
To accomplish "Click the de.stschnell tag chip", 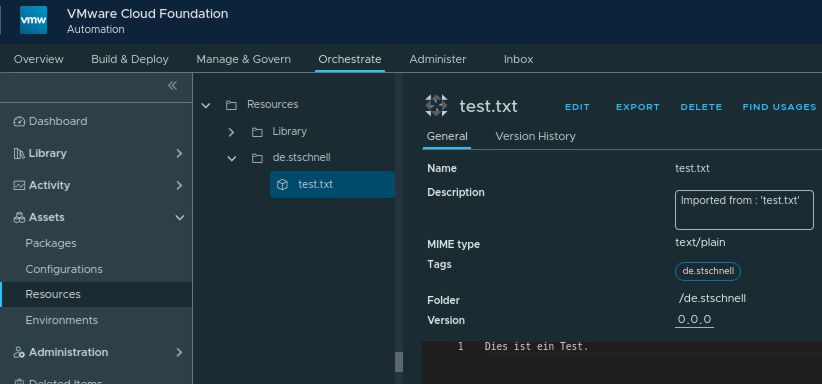I will [x=708, y=271].
